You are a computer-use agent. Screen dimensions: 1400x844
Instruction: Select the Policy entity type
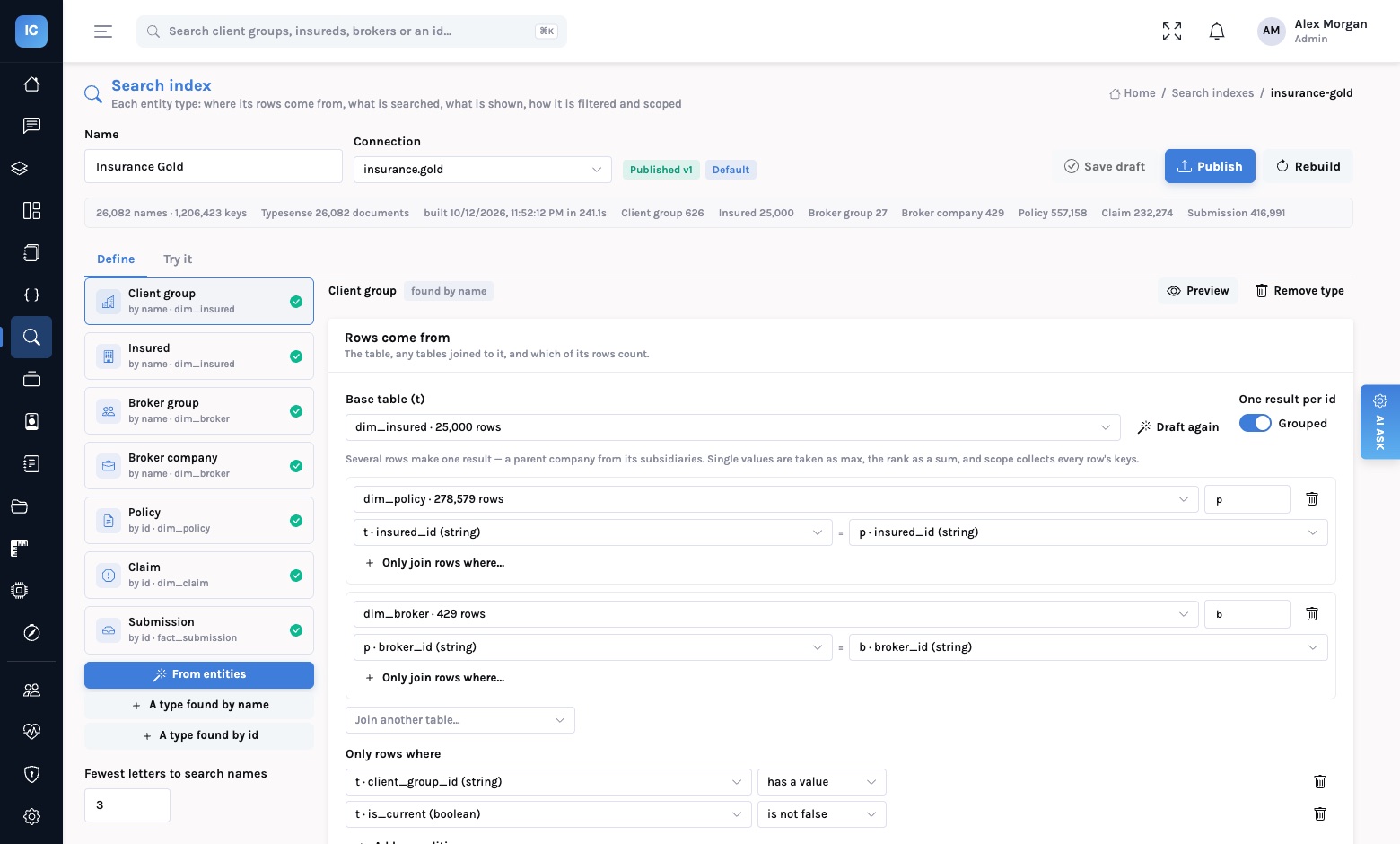199,521
